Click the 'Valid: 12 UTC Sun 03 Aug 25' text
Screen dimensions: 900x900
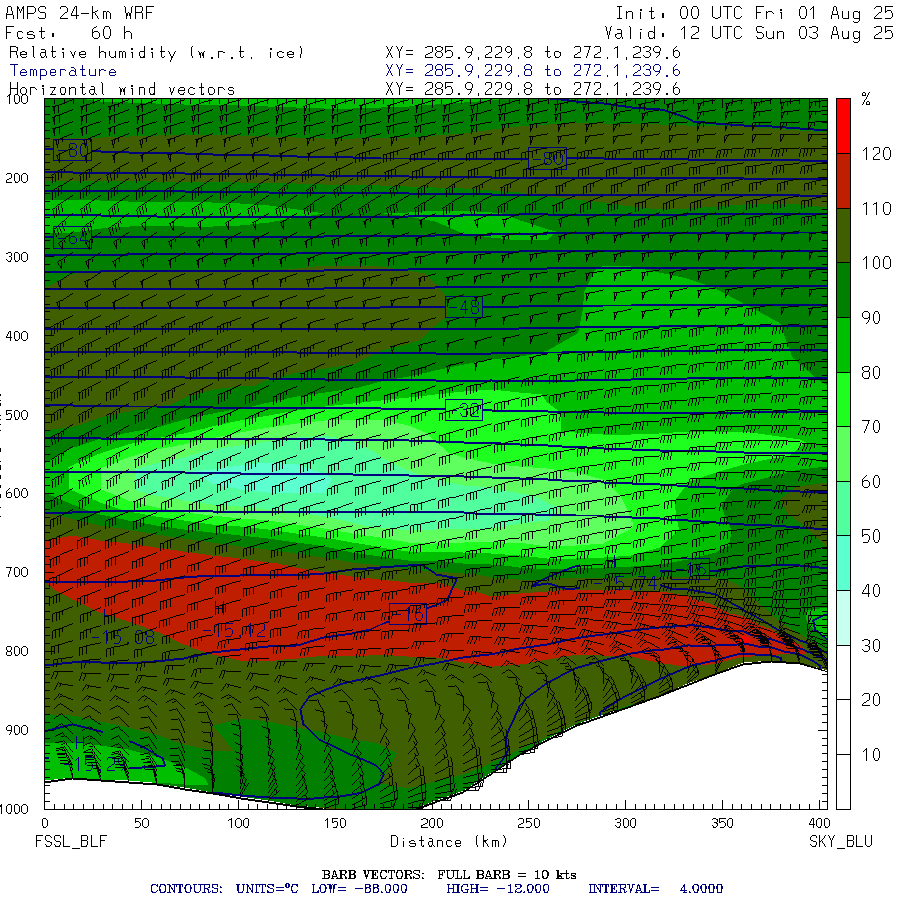click(749, 33)
